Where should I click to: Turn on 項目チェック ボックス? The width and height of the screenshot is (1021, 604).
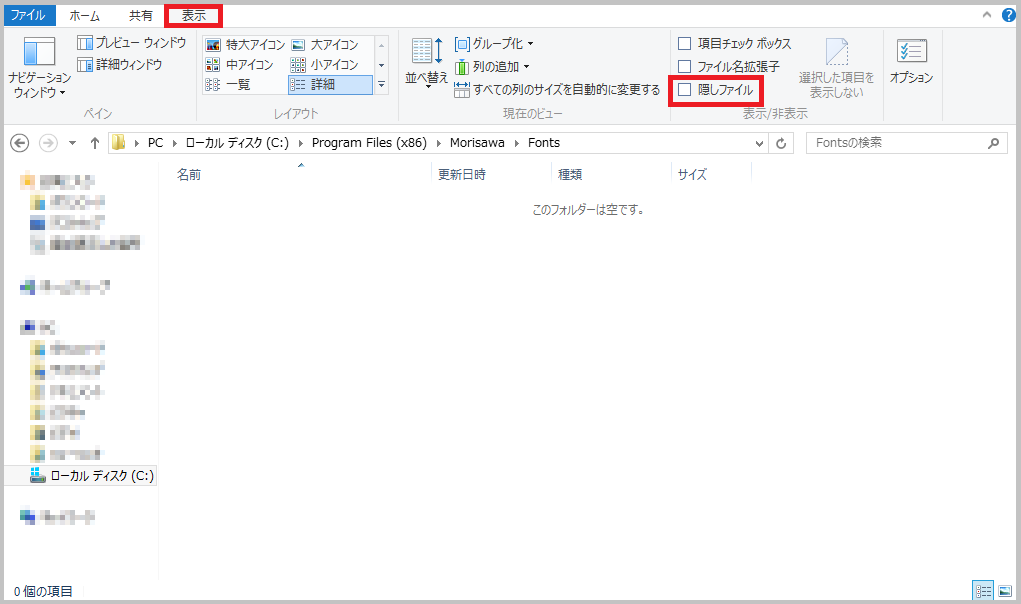[x=685, y=42]
